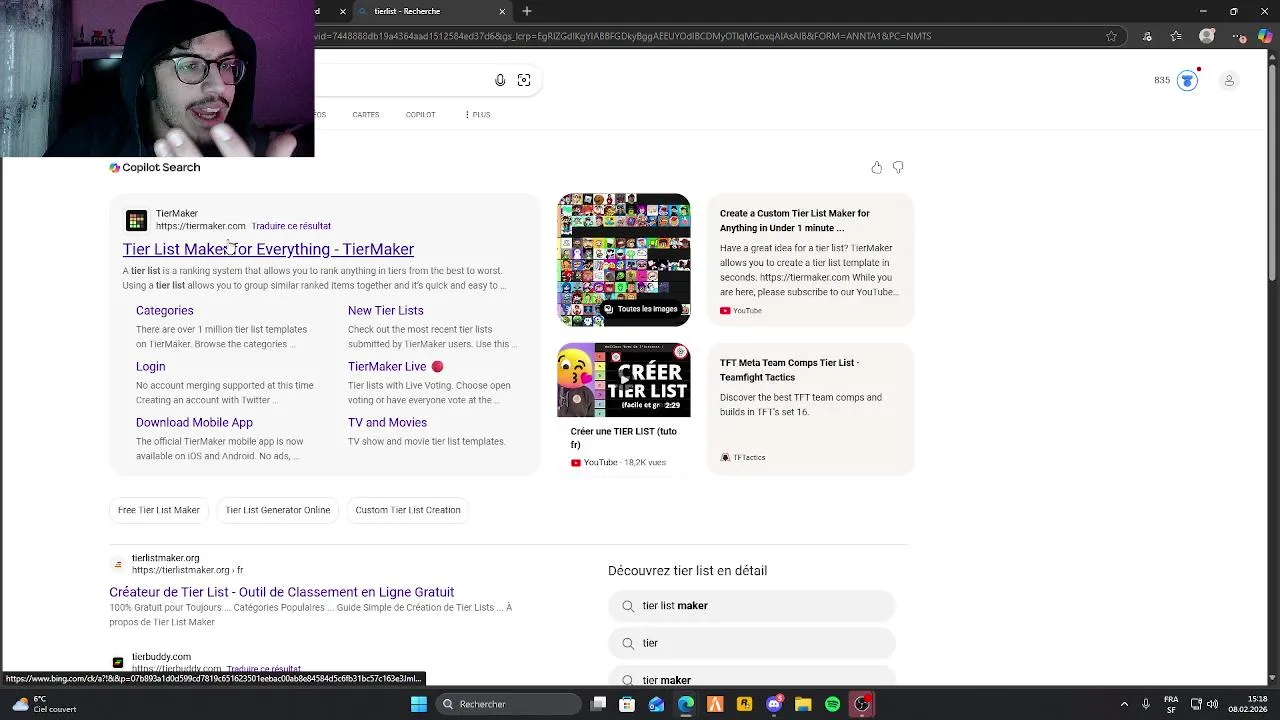Click the tray volume speaker icon
The width and height of the screenshot is (1280, 720).
[1211, 704]
